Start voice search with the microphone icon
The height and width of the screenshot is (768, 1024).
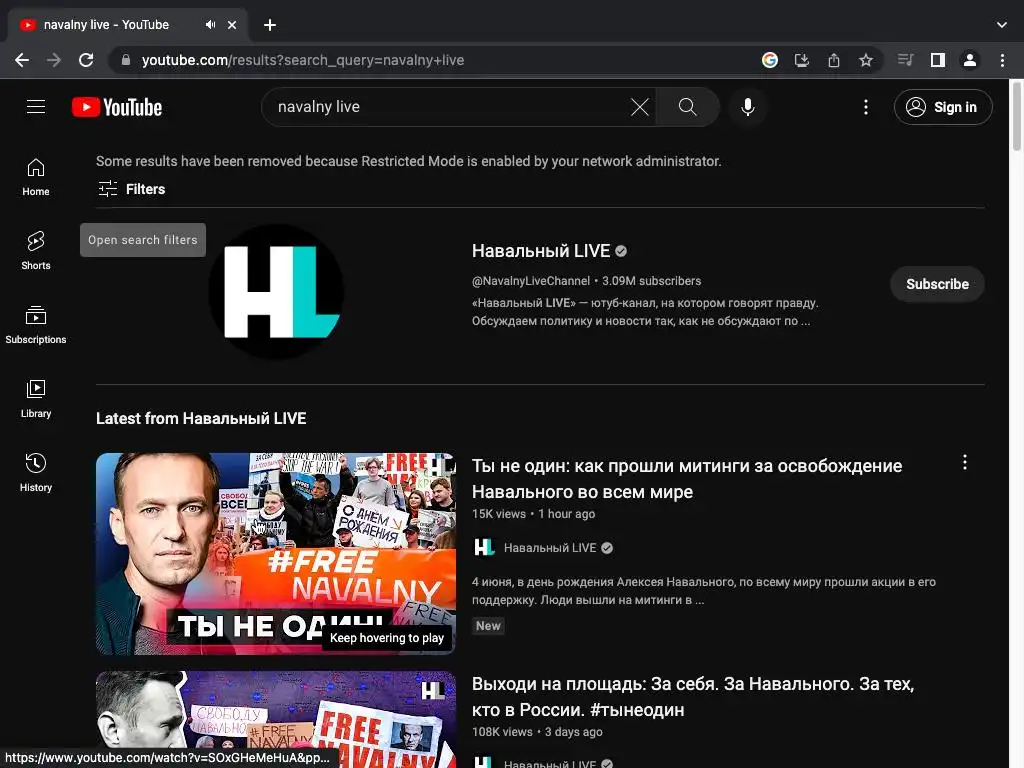tap(748, 107)
